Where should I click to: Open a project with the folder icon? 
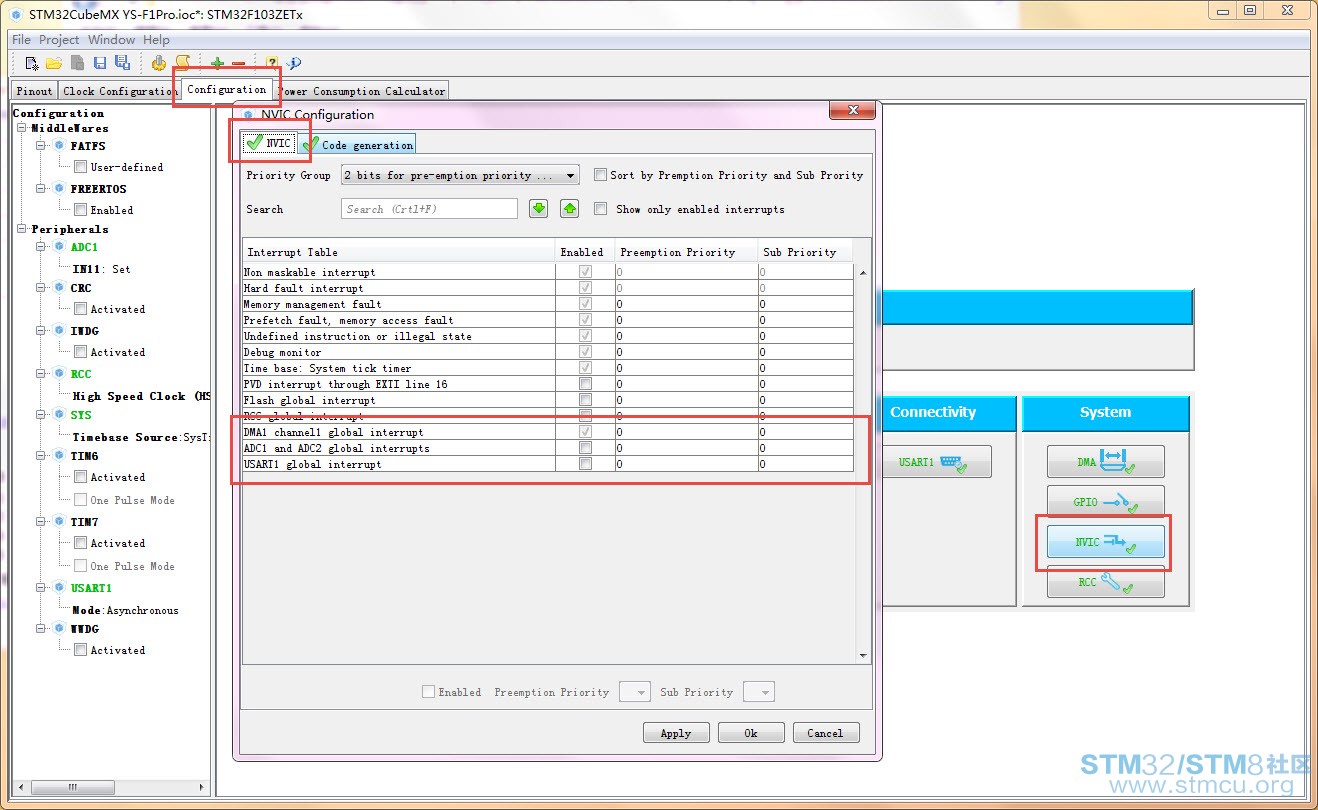tap(54, 63)
